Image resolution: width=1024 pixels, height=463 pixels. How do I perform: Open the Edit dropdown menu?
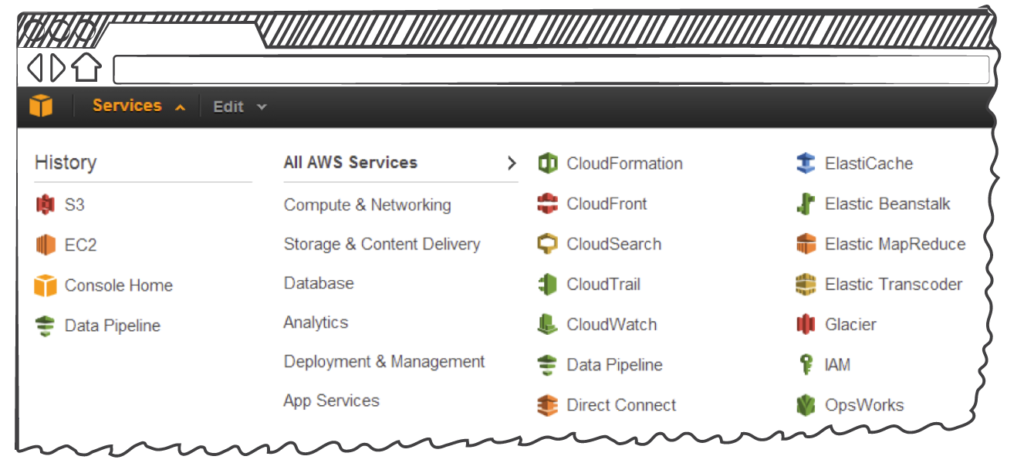239,107
